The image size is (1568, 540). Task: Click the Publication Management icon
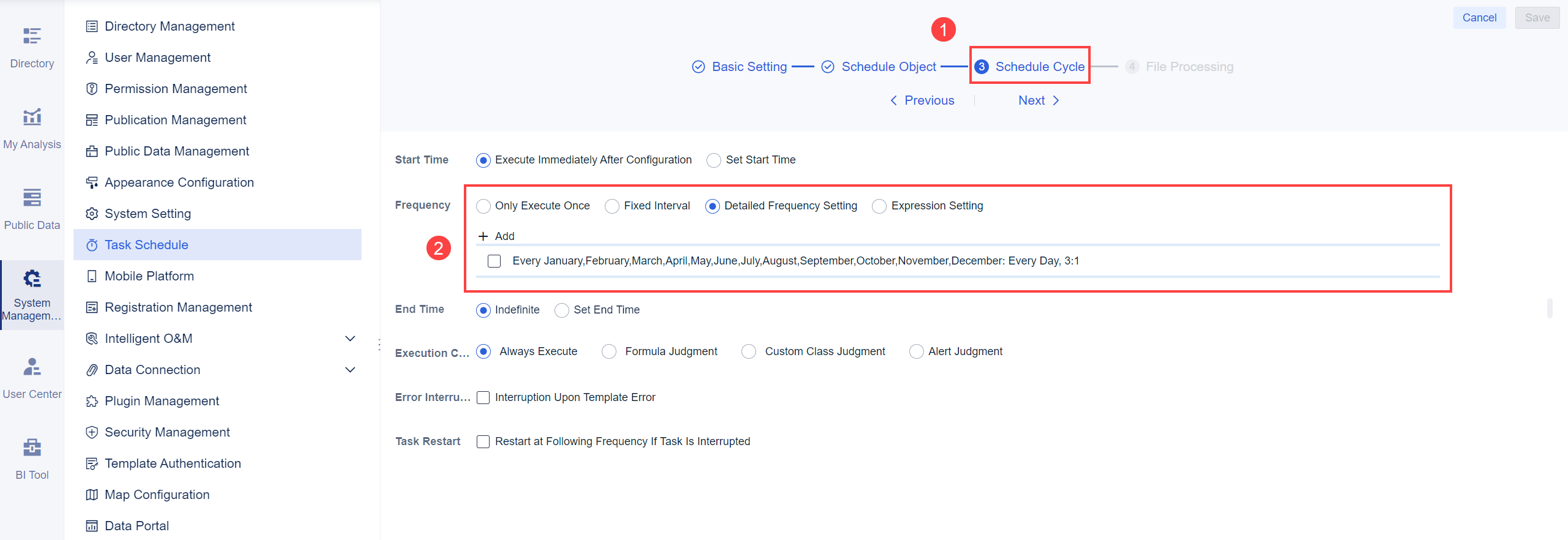pos(92,120)
